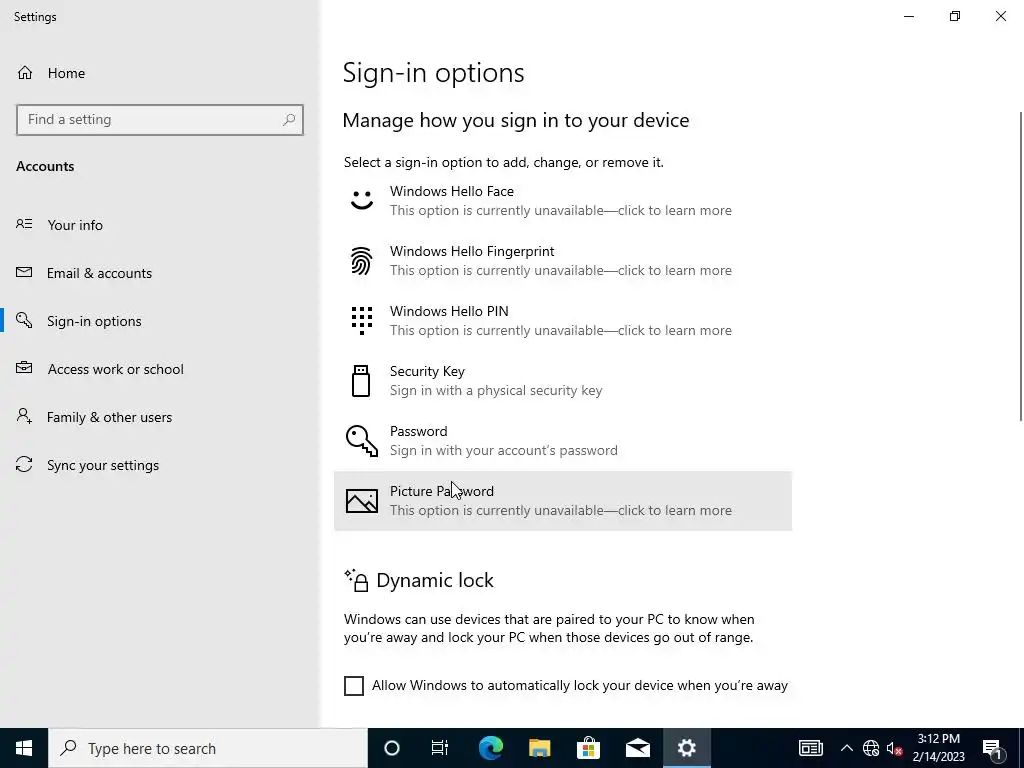1024x768 pixels.
Task: Click the News and interests taskbar icon
Action: coord(810,748)
